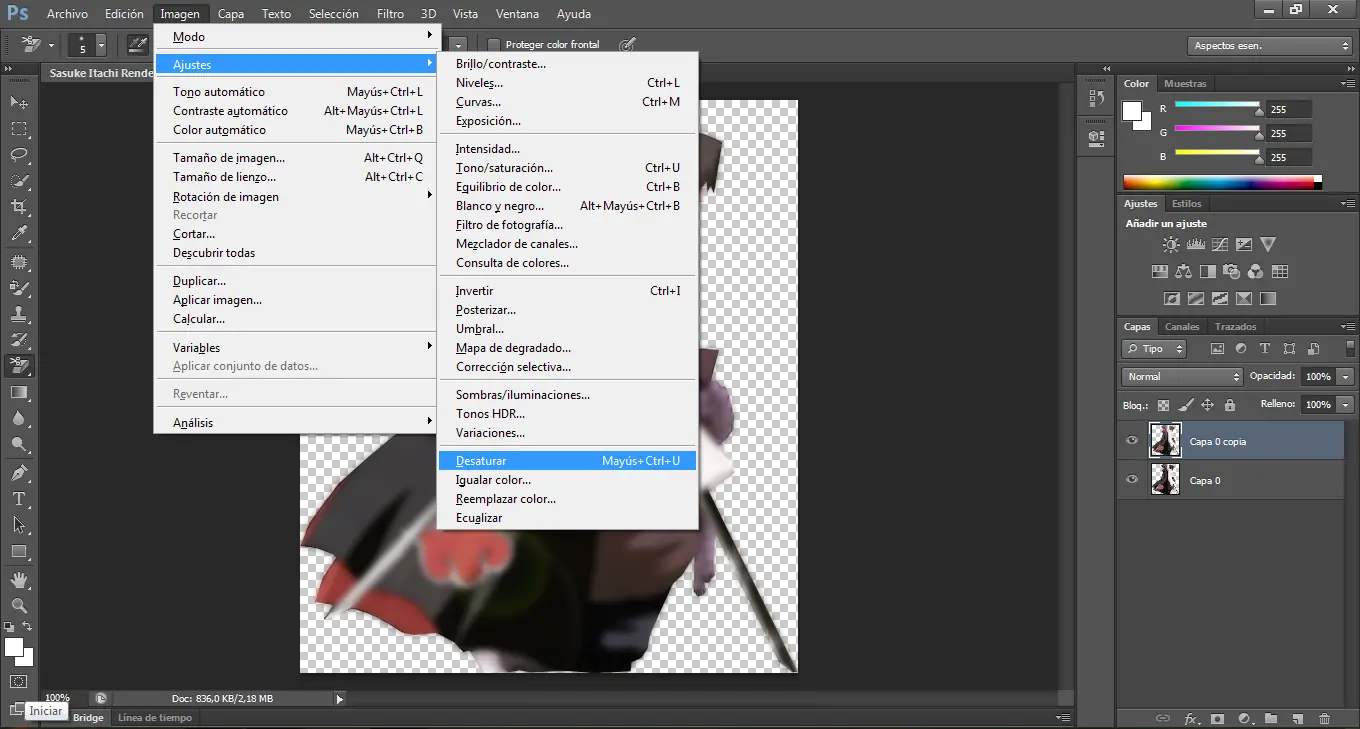The width and height of the screenshot is (1360, 729).
Task: Create a new layer group folder icon
Action: [1271, 718]
